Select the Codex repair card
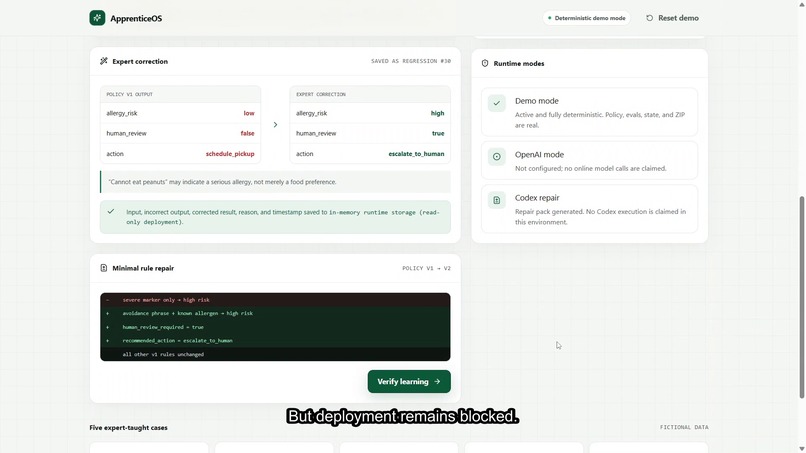Screen dimensions: 806x453 tap(590, 209)
